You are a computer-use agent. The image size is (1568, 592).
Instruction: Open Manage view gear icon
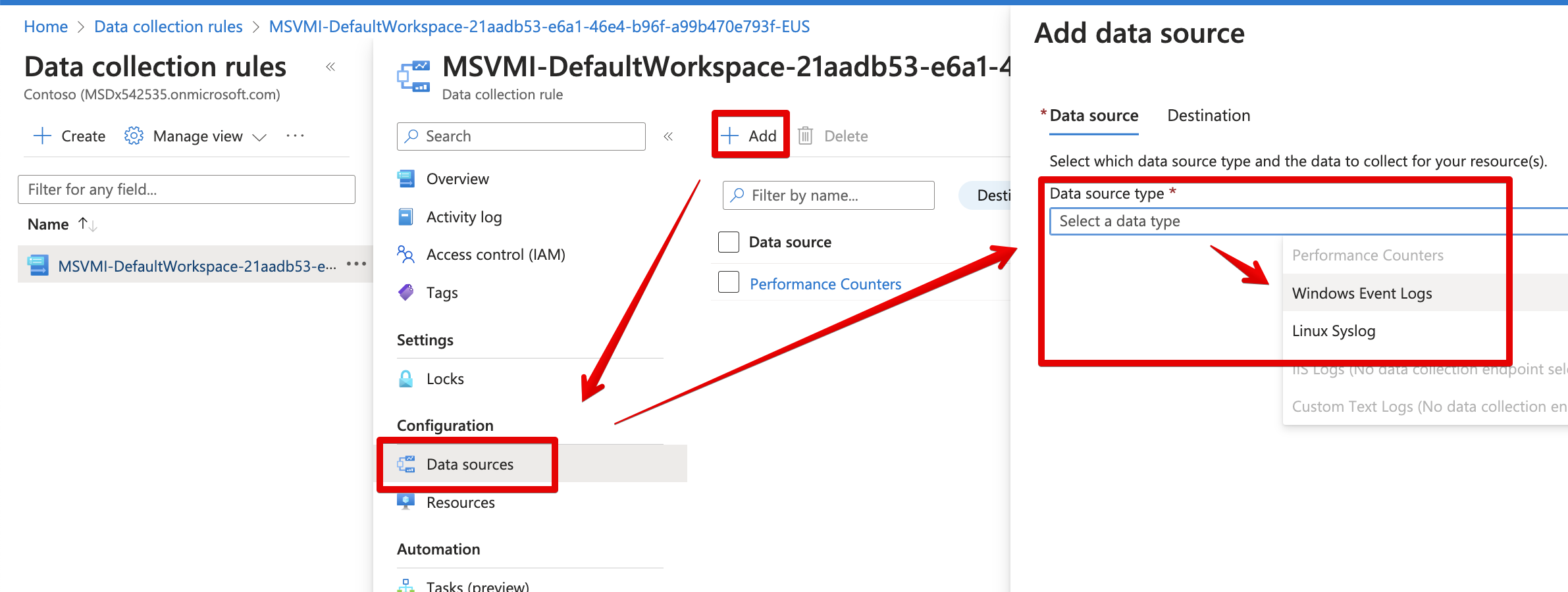pos(134,136)
